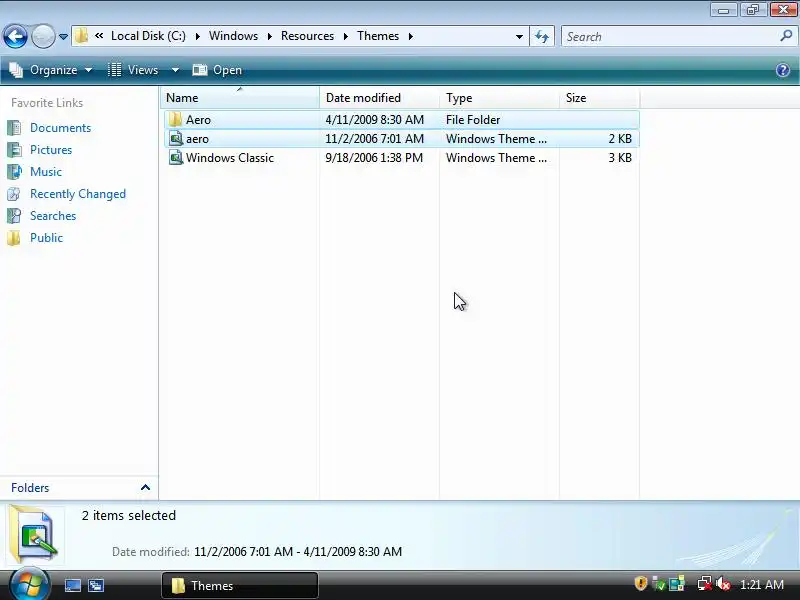The image size is (800, 600).
Task: Click the Aero folder name
Action: click(198, 120)
